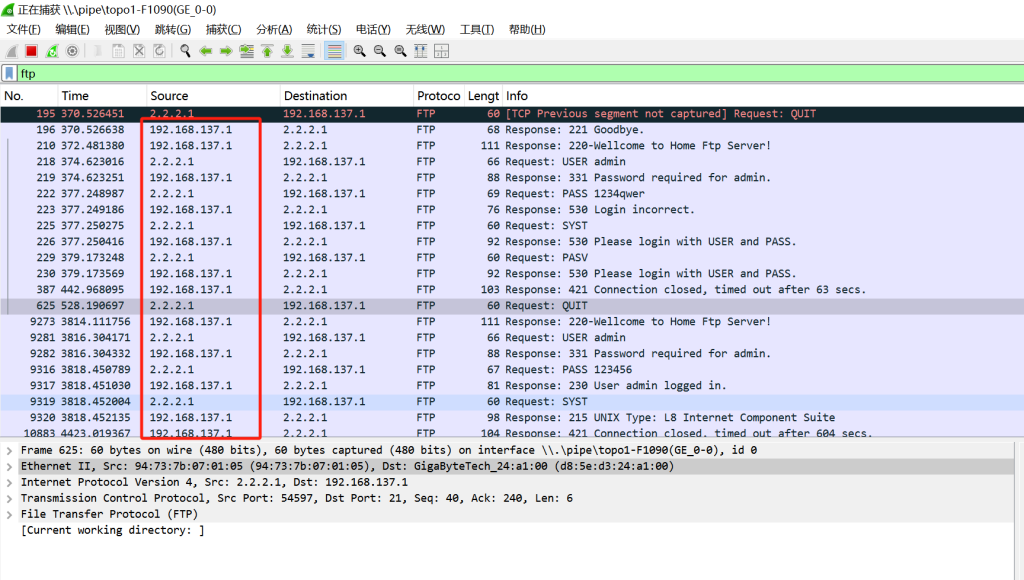Open the 工具(T) menu
This screenshot has height=580, width=1024.
[477, 29]
